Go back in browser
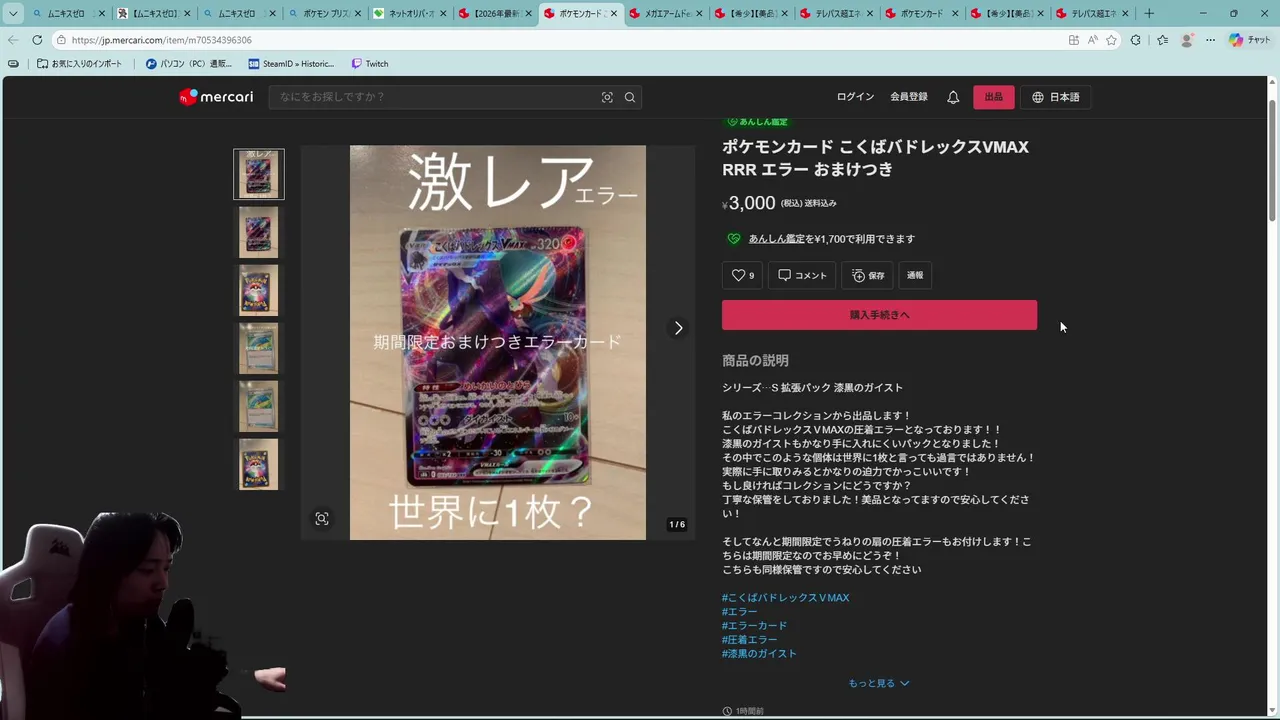This screenshot has width=1280, height=720. pos(13,40)
